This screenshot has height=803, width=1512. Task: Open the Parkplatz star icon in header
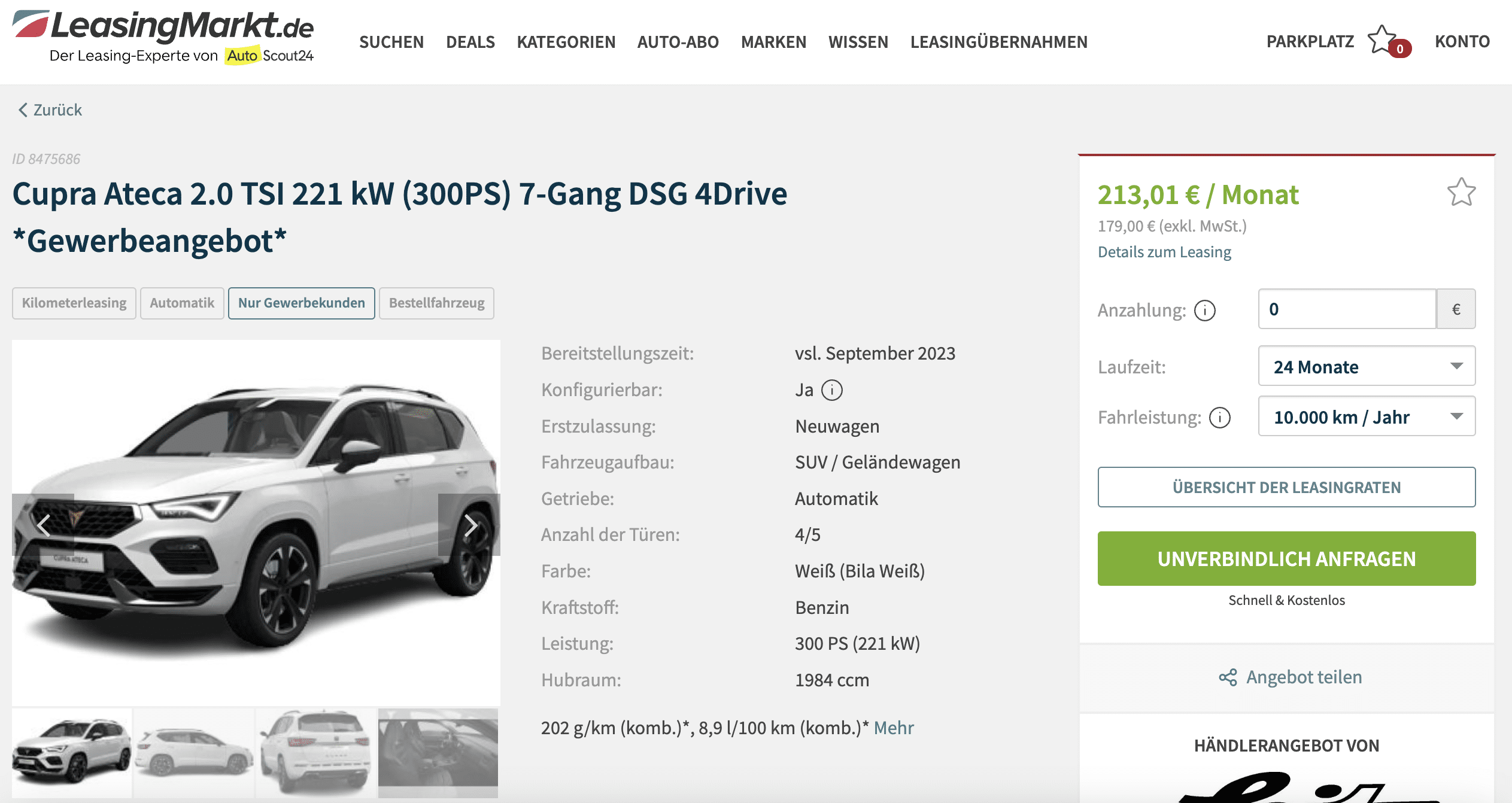(1383, 40)
